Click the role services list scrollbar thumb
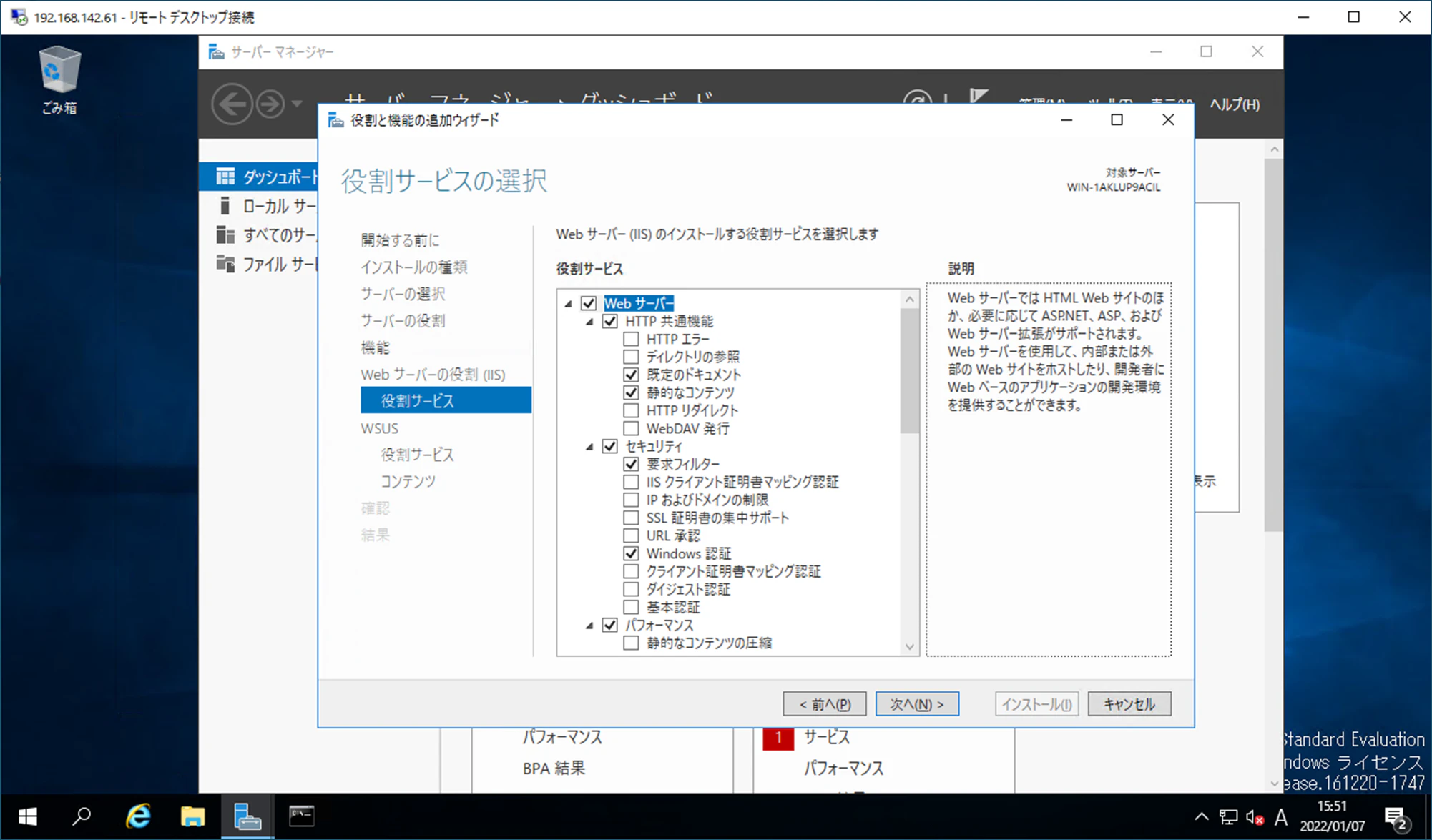Screen dimensions: 1432x840 909,370
